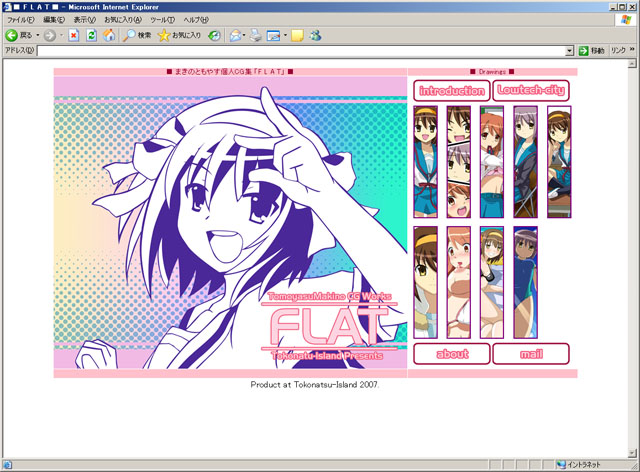Viewport: 640px width, 472px height.
Task: Open bottom-row thumbnail of girl winking in swimsuit
Action: (492, 283)
